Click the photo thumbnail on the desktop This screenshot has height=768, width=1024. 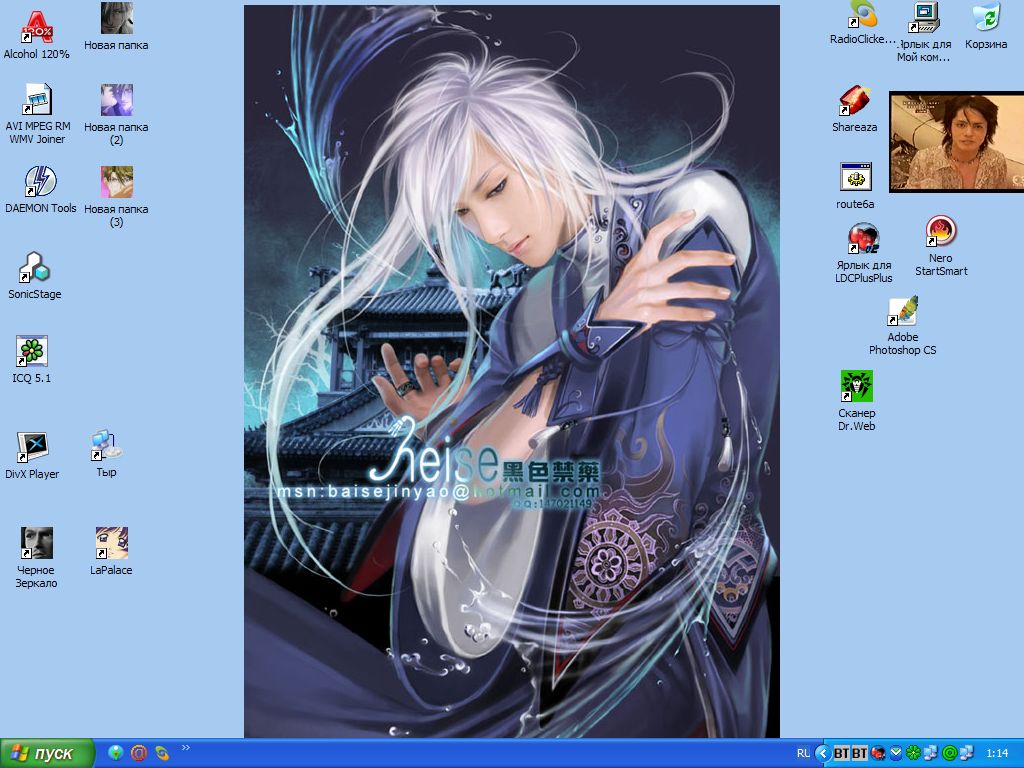[x=956, y=142]
